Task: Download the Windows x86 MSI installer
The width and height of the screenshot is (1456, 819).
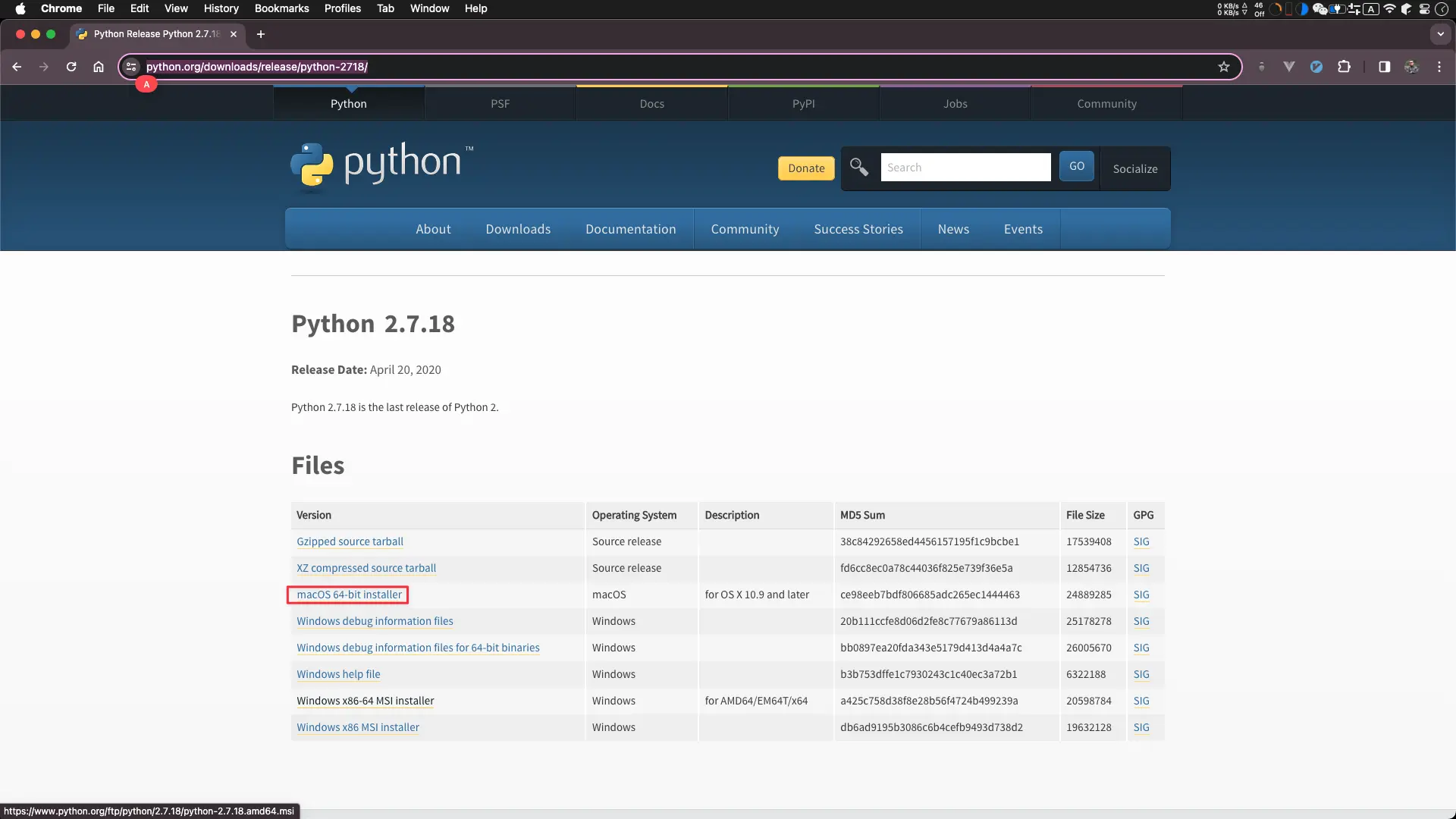Action: click(x=358, y=727)
